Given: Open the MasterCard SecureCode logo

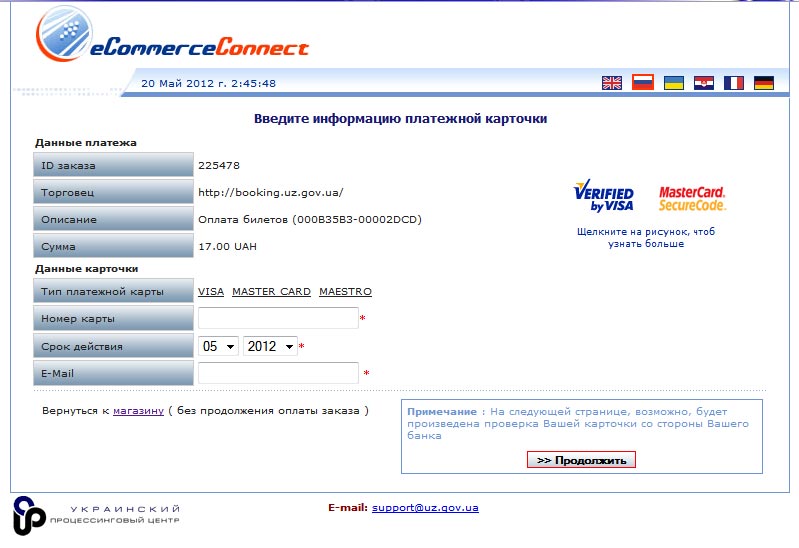Looking at the screenshot, I should (x=692, y=198).
